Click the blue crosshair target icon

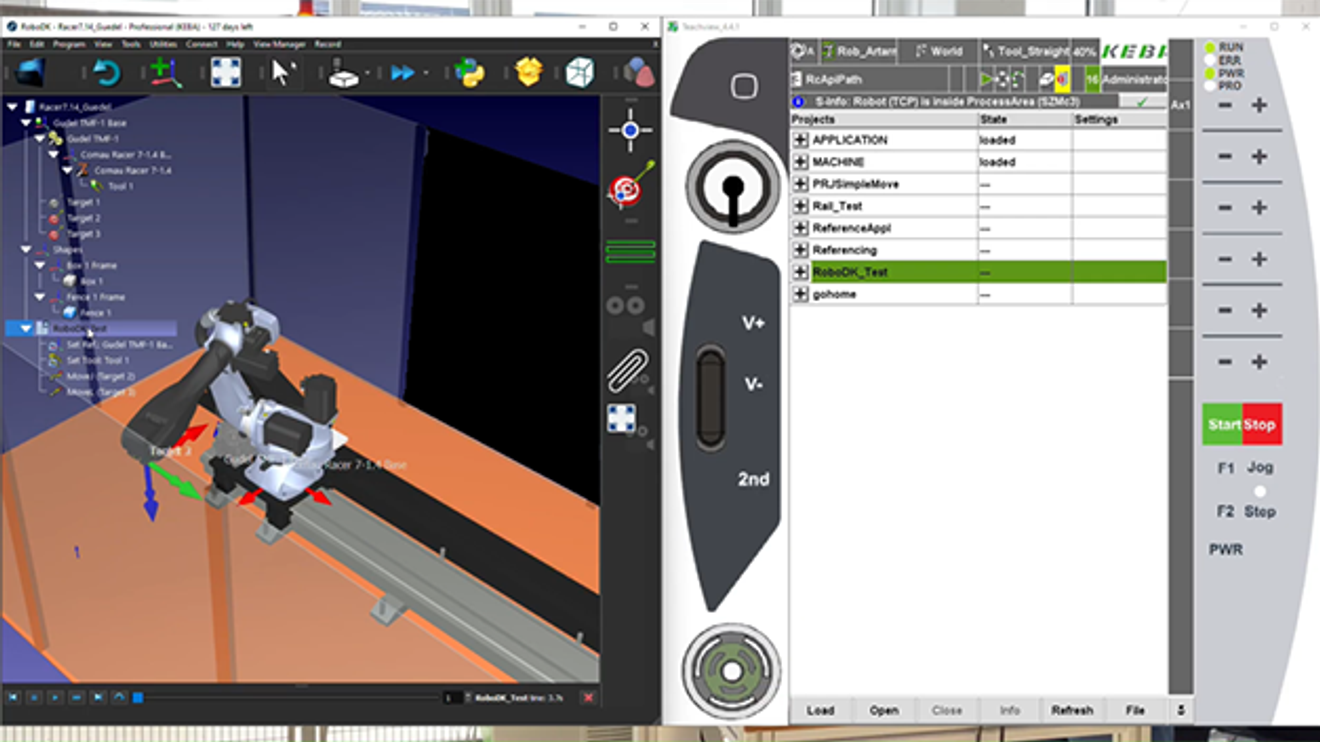[630, 131]
